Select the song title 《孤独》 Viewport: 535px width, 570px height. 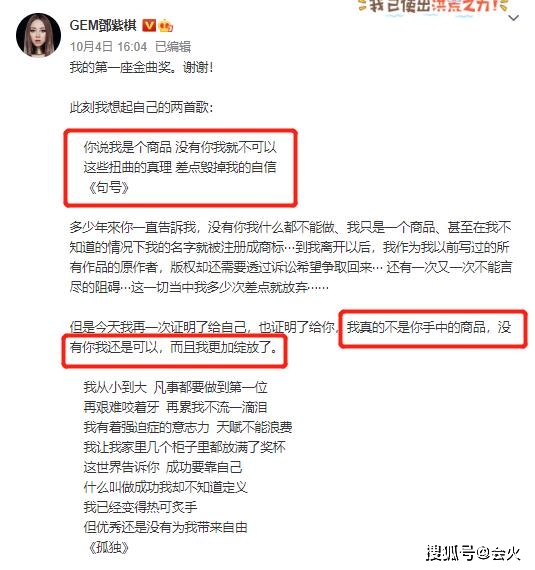[109, 547]
